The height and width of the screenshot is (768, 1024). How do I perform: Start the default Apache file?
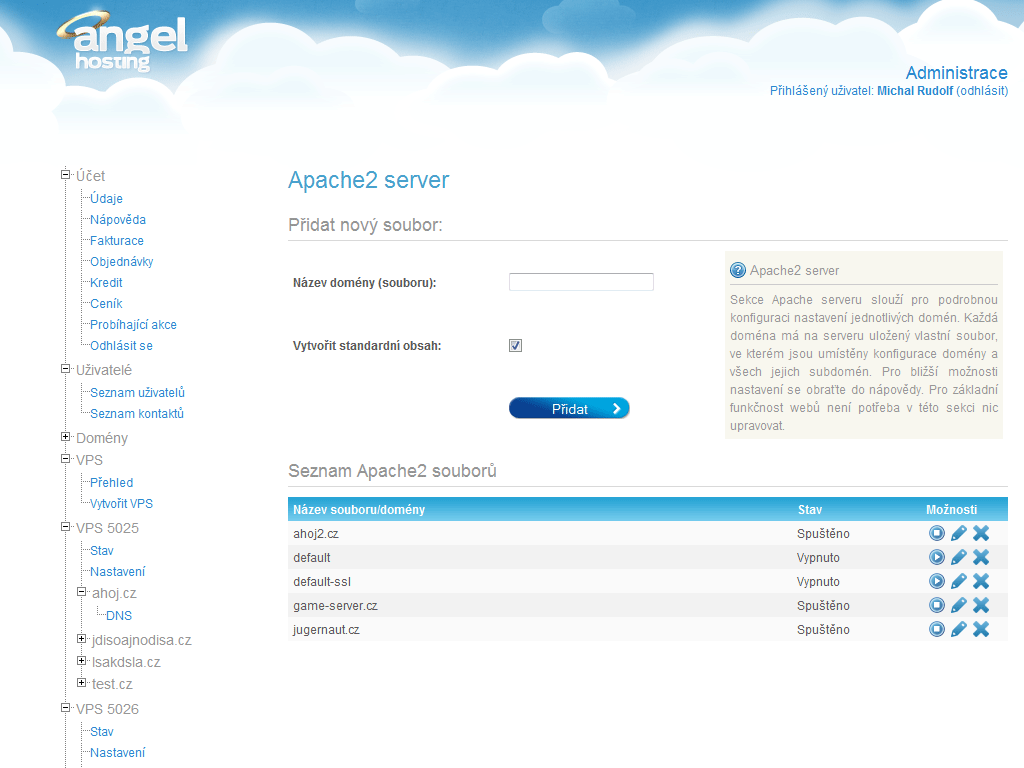937,557
